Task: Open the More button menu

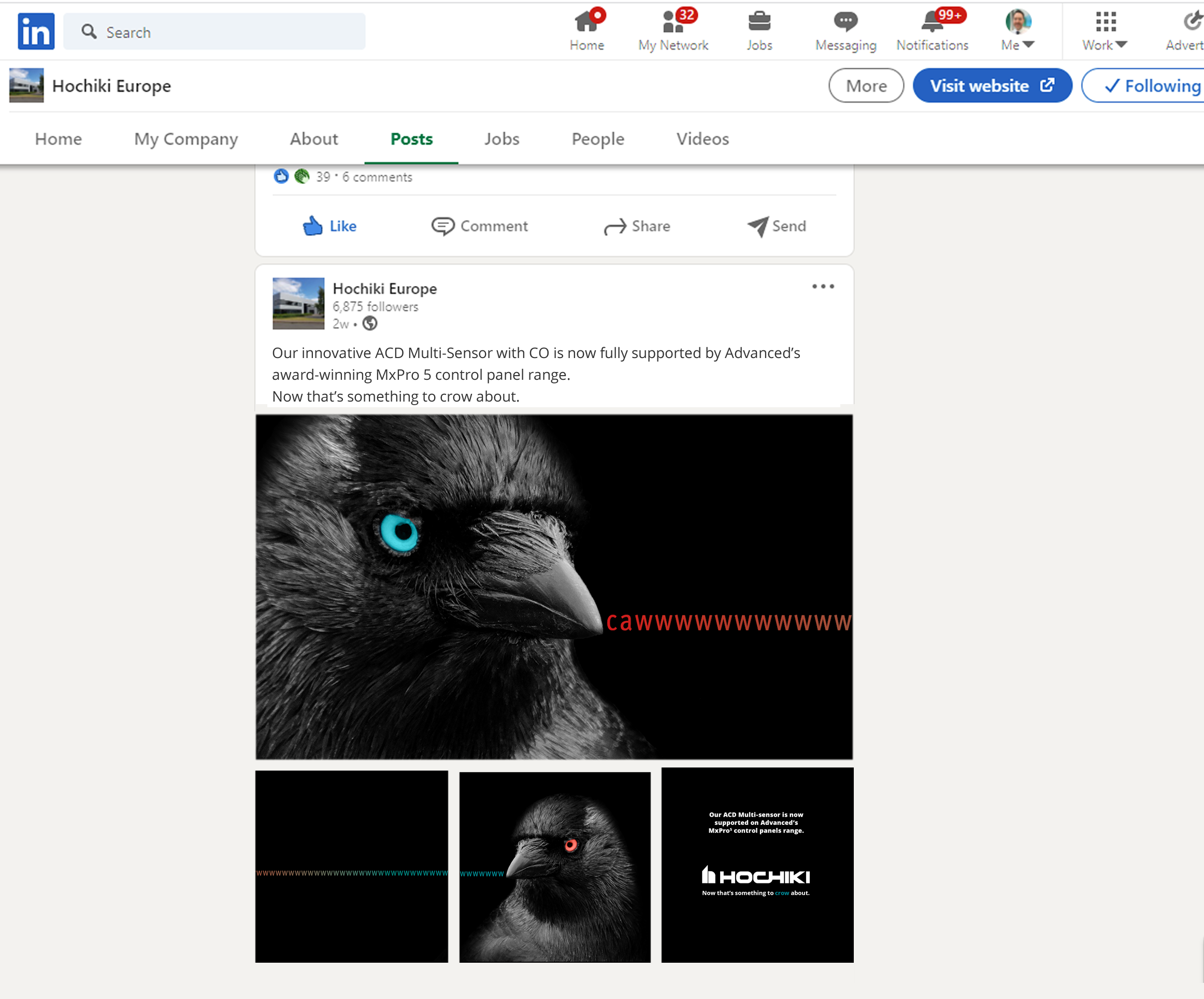Action: pos(866,85)
